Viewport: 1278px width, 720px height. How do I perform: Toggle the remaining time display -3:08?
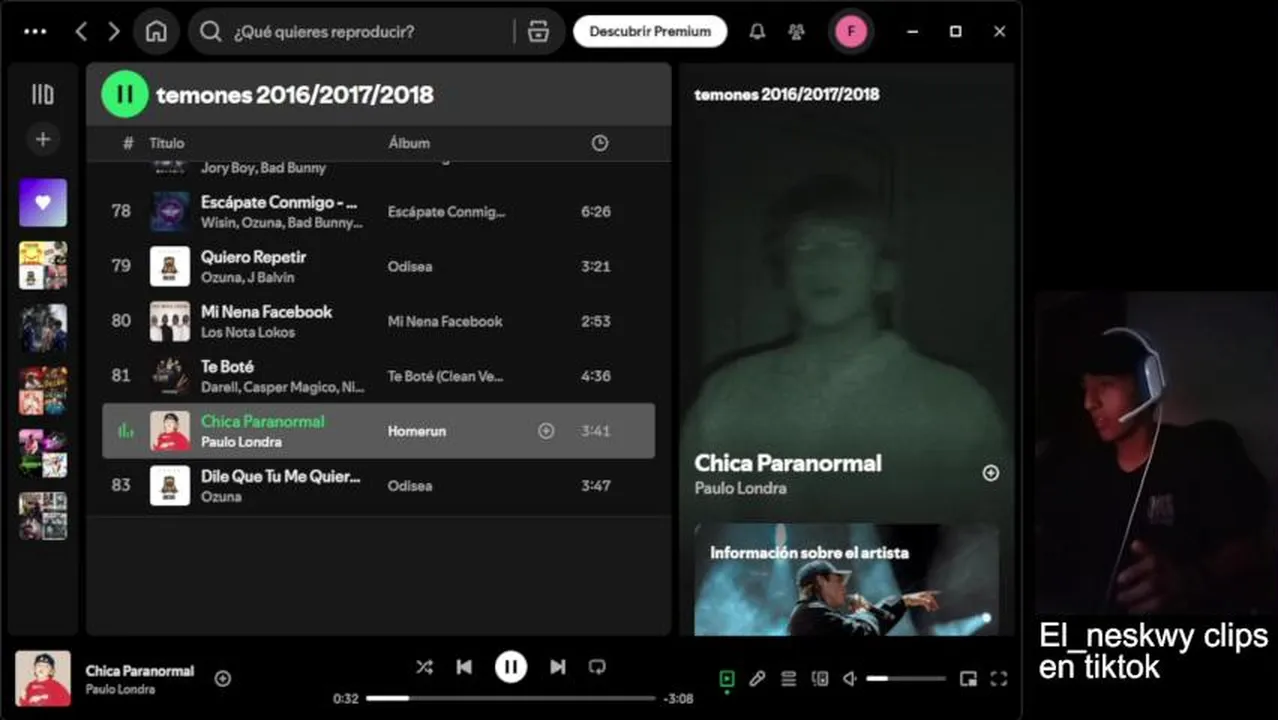(x=679, y=698)
